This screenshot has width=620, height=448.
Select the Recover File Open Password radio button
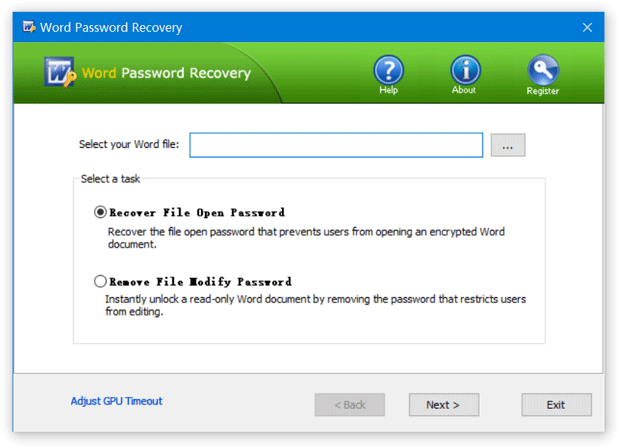pos(99,212)
